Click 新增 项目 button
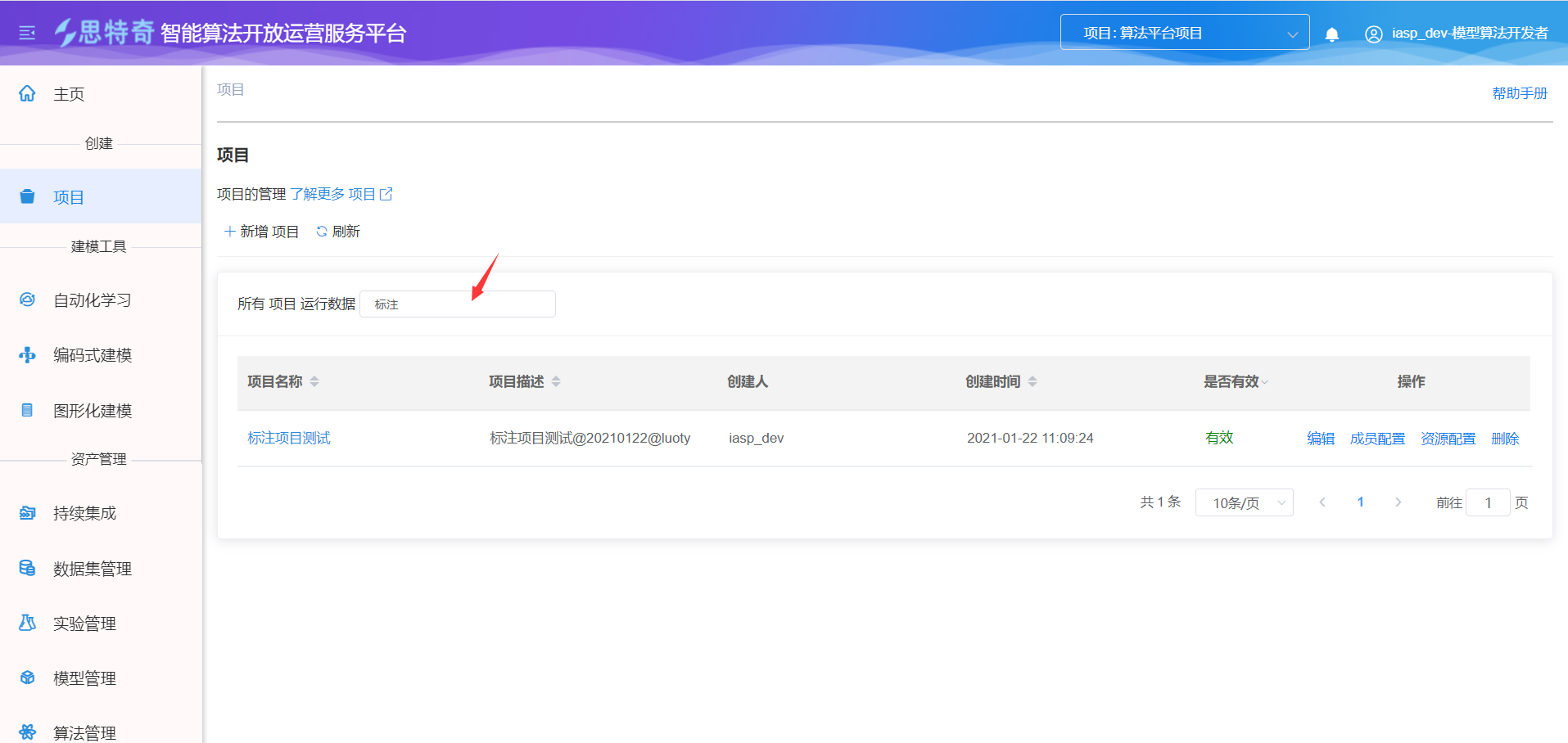The height and width of the screenshot is (743, 1568). click(262, 232)
